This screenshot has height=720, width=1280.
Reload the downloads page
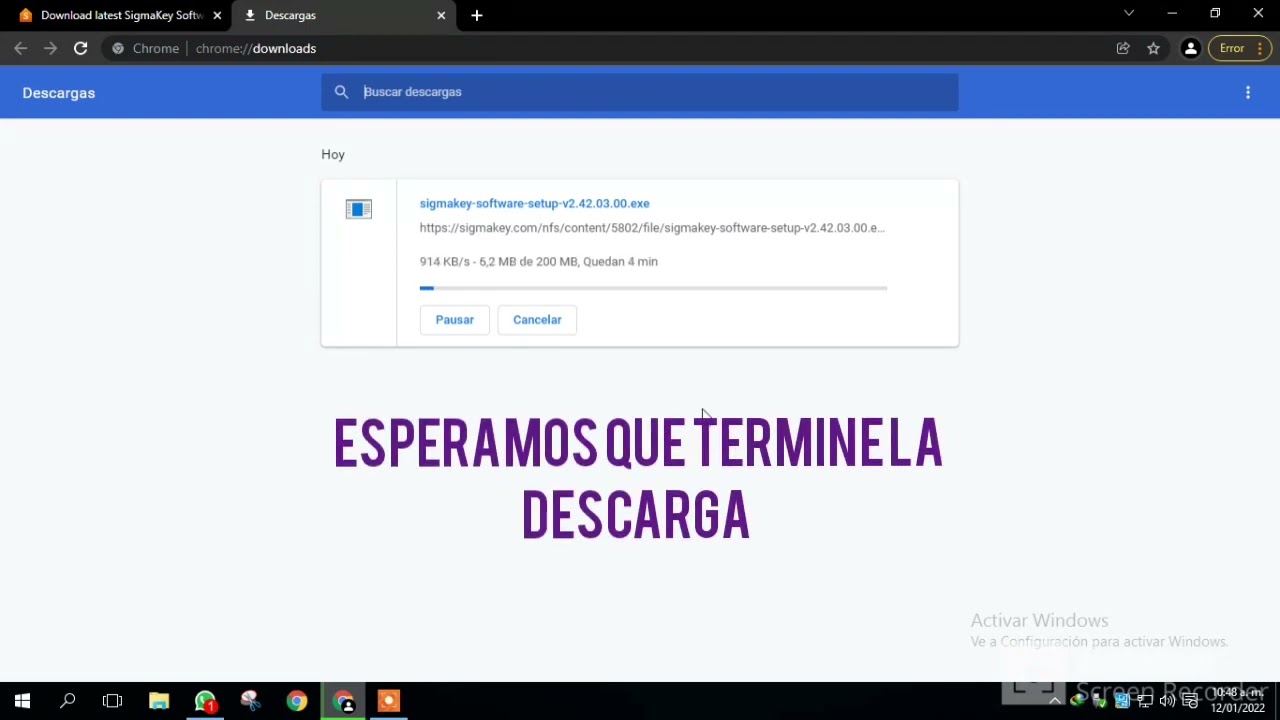point(81,48)
